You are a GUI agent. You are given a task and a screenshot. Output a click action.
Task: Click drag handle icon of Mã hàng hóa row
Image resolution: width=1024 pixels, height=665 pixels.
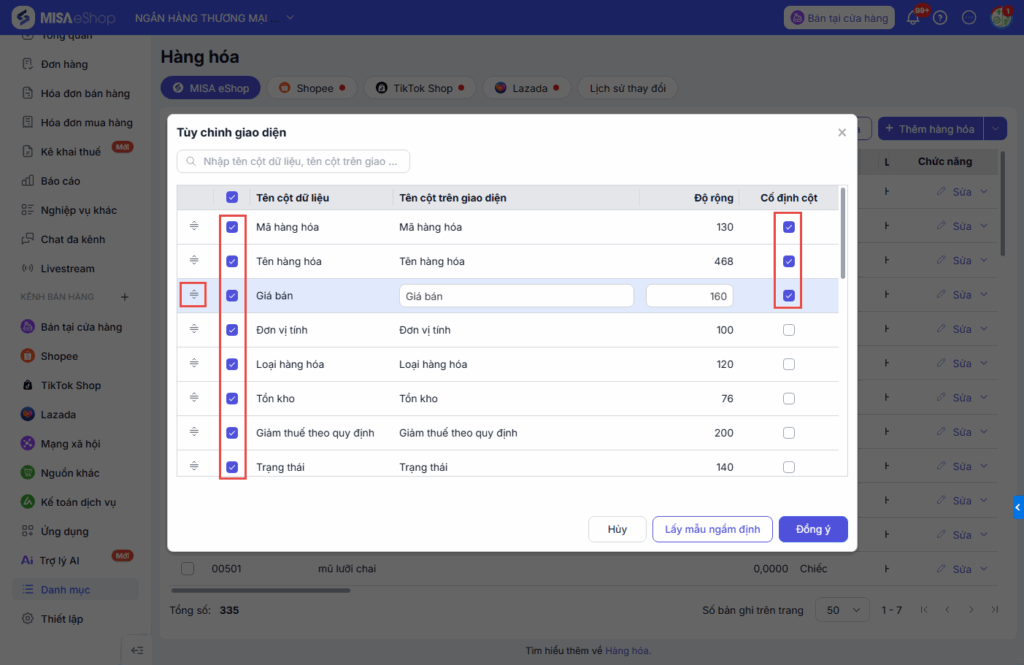(x=194, y=227)
